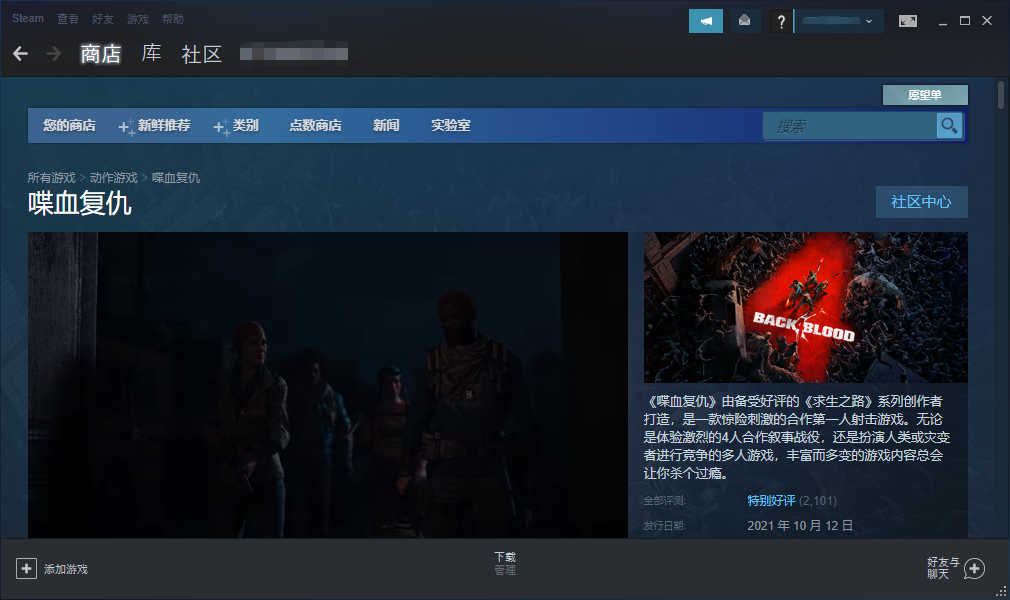Image resolution: width=1010 pixels, height=600 pixels.
Task: Click the forward navigation arrow
Action: click(x=53, y=53)
